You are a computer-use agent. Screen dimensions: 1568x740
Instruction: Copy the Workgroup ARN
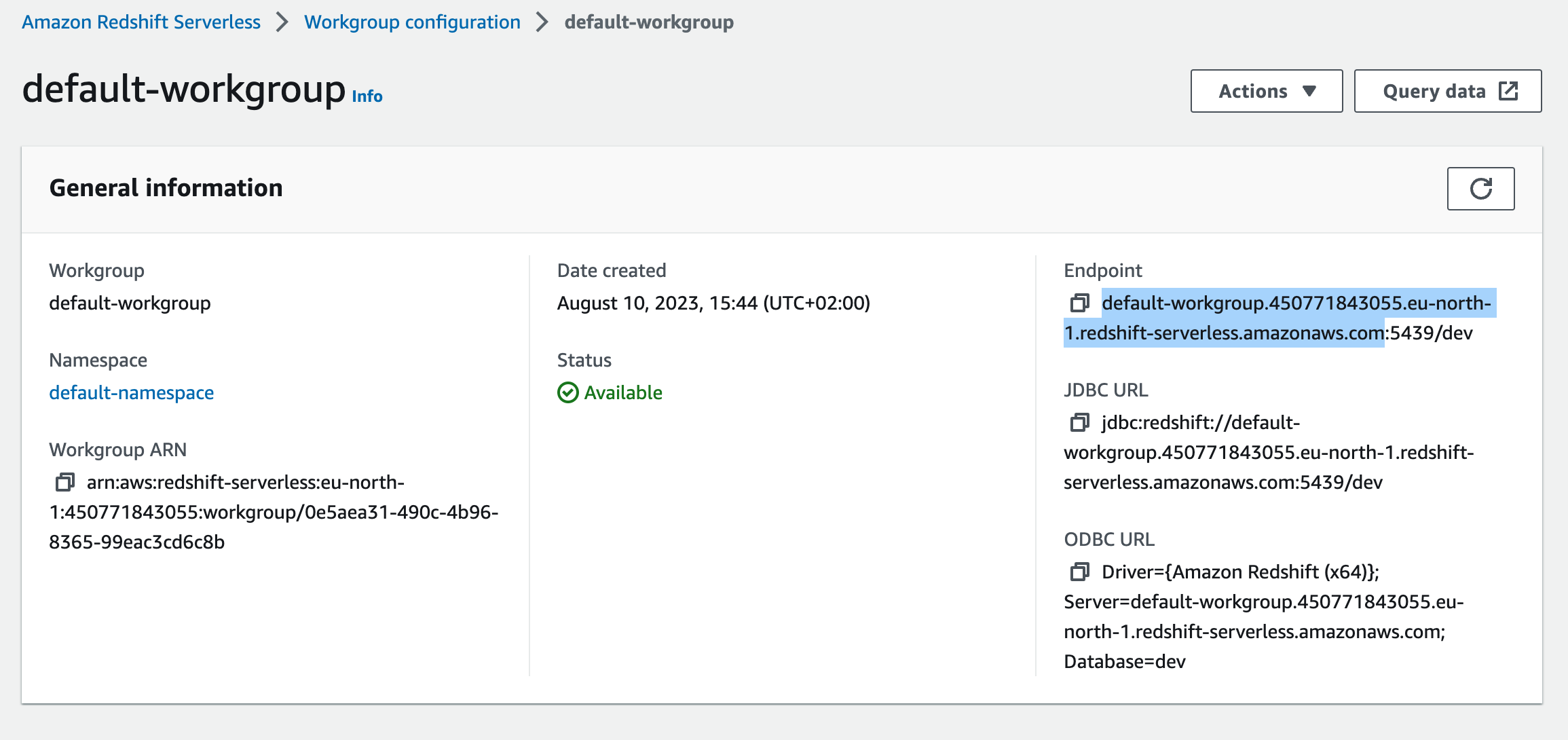point(65,482)
